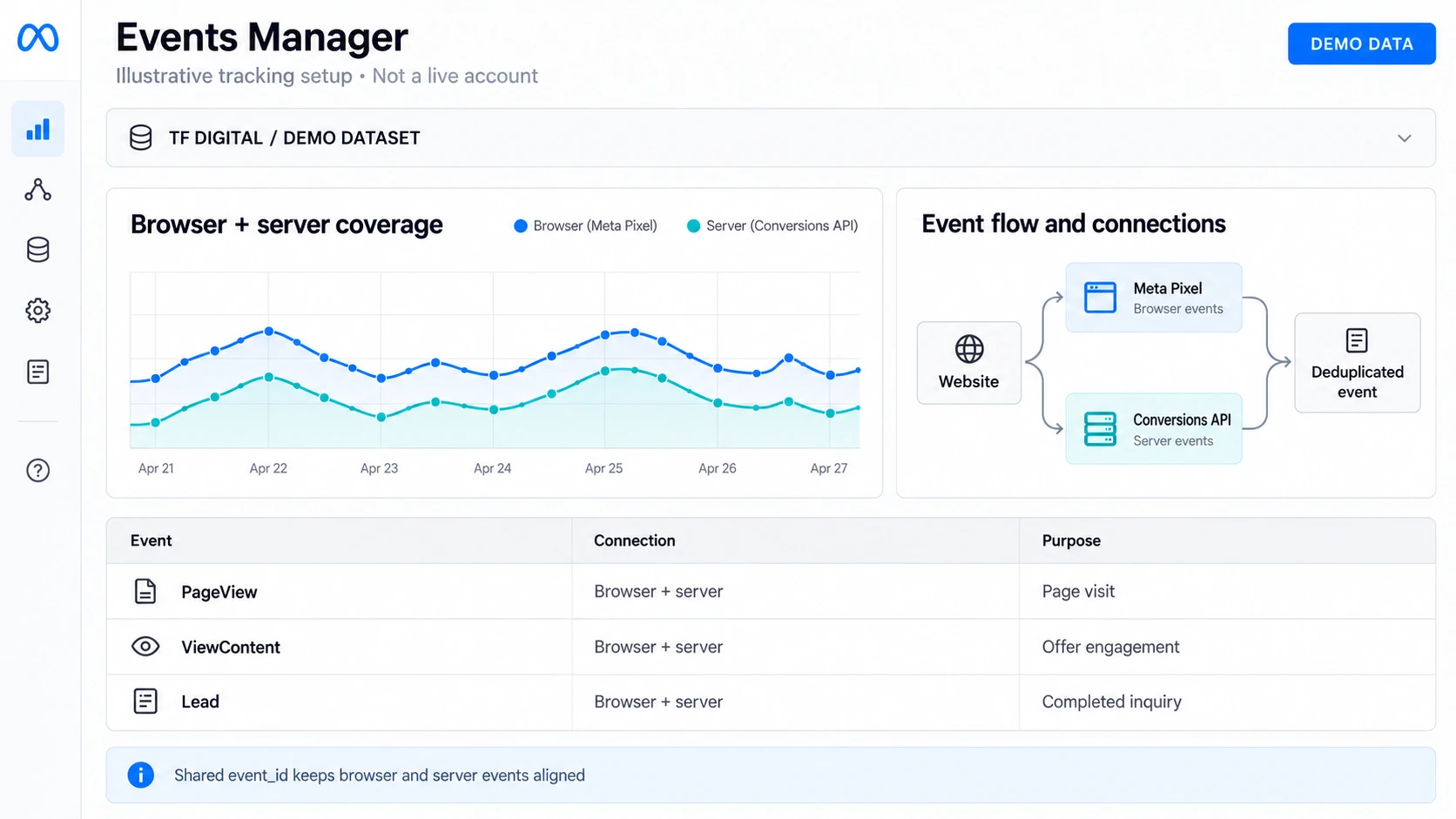
Task: Click the Apr 25 axis label
Action: 603,468
